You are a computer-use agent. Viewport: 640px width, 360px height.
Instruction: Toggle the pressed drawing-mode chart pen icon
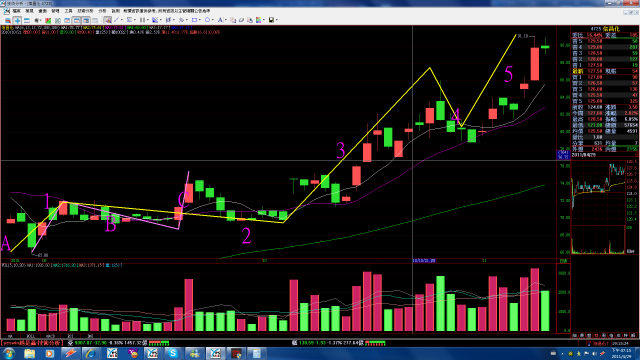point(108,20)
